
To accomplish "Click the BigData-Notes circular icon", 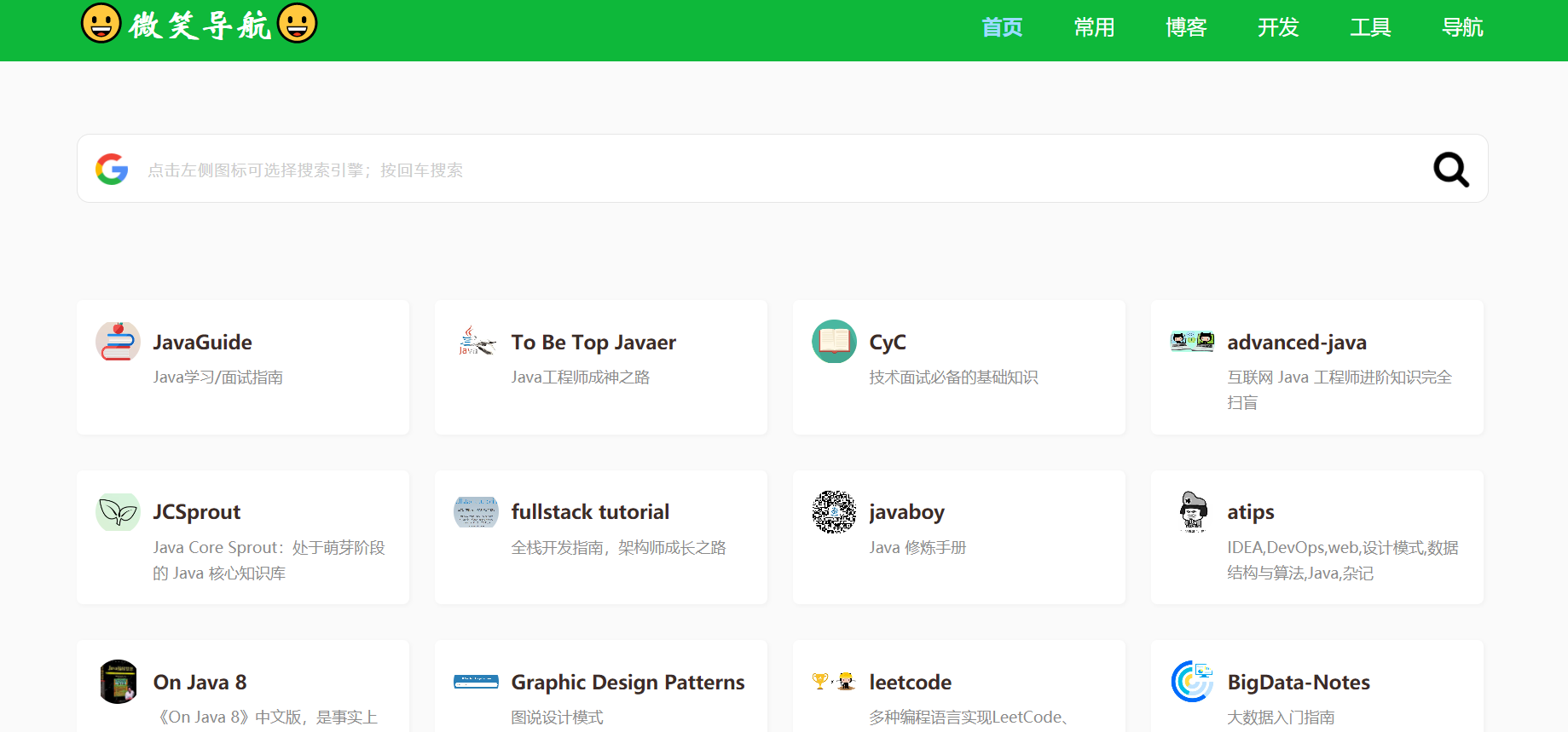I will coord(1192,682).
